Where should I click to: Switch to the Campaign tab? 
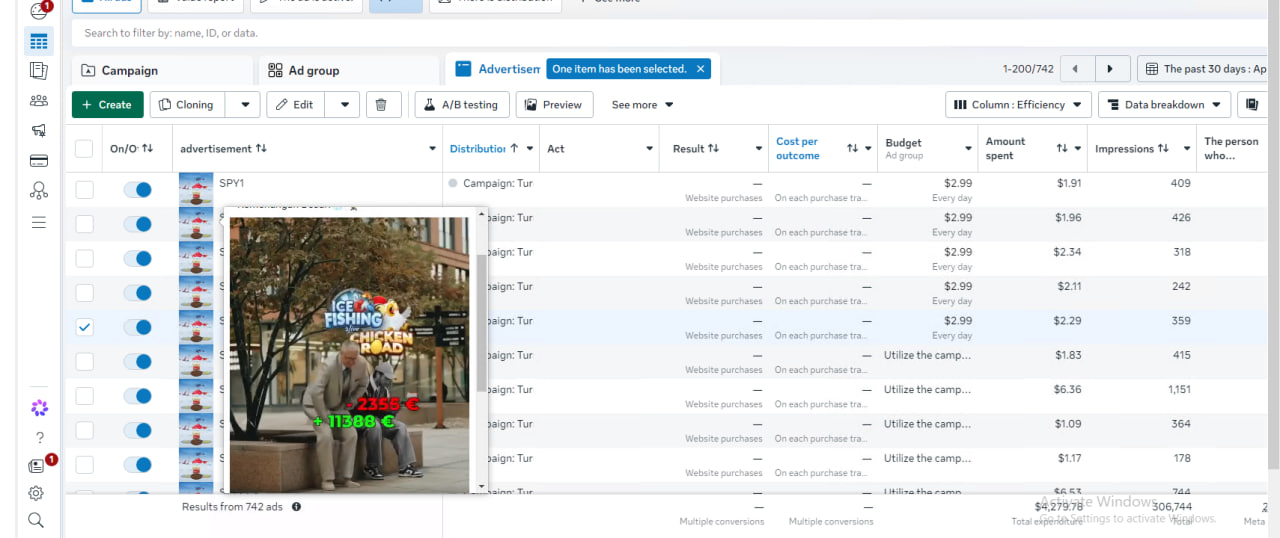click(161, 70)
